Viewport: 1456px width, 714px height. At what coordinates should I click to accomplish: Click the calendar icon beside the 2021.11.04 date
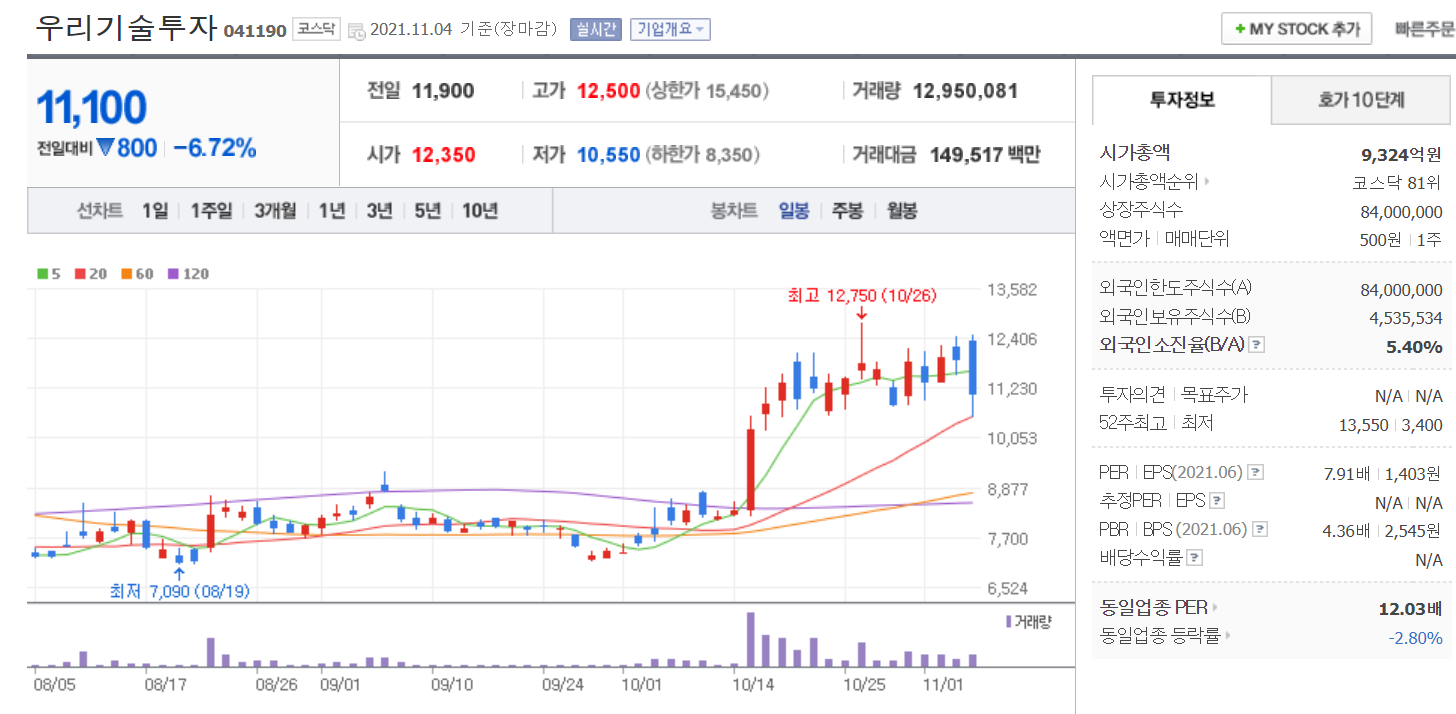pos(357,31)
